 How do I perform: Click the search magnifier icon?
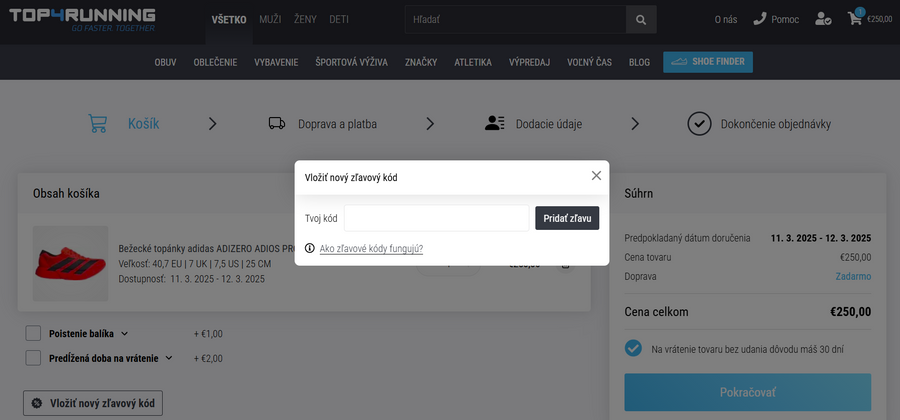coord(641,19)
